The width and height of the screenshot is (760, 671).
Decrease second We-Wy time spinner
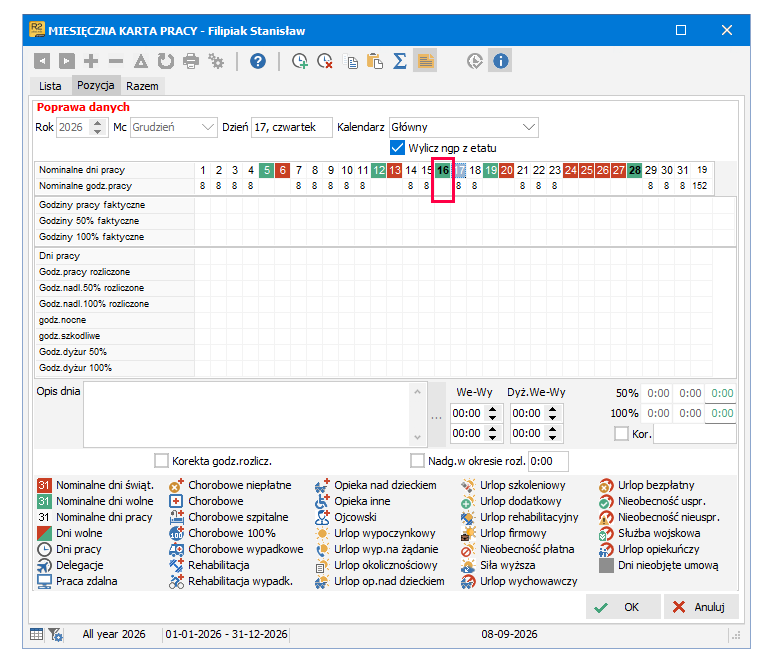(492, 437)
